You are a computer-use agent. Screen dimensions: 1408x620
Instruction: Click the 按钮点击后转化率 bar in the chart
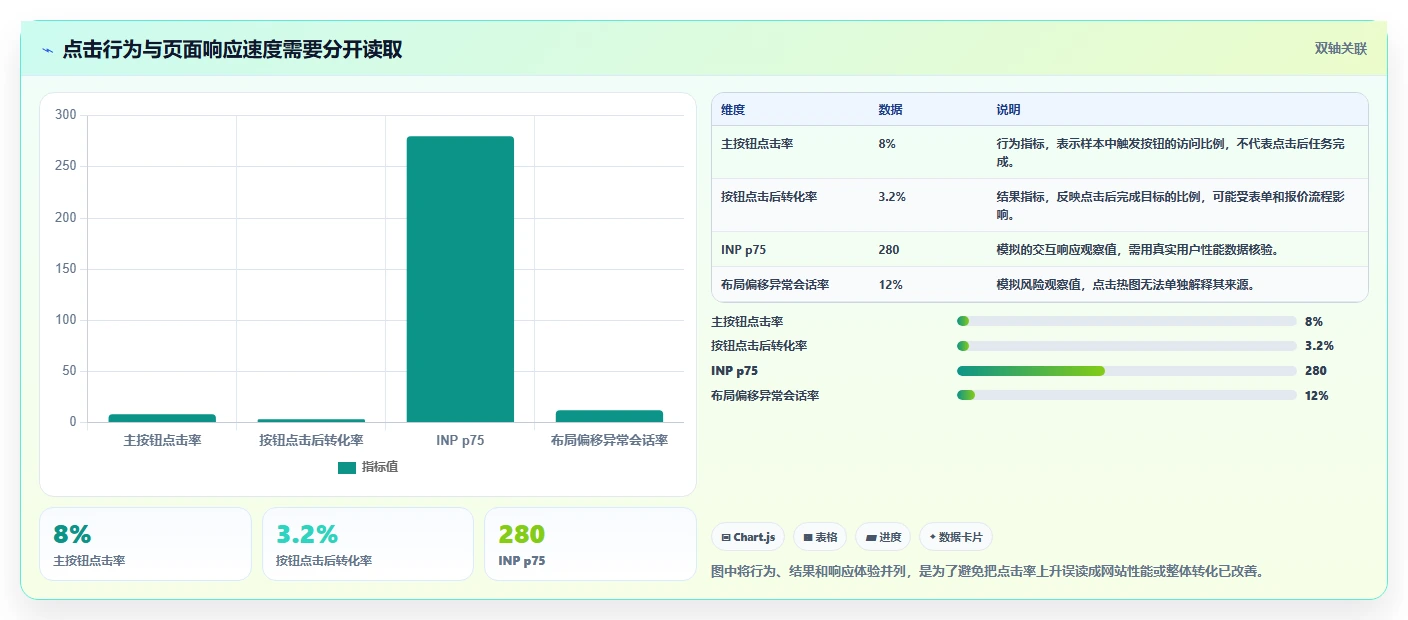(x=311, y=420)
